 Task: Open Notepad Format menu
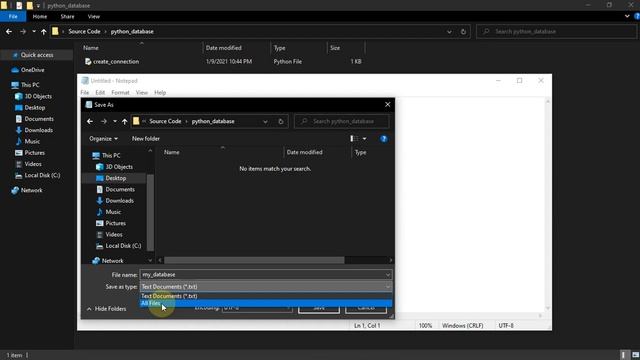[x=120, y=93]
